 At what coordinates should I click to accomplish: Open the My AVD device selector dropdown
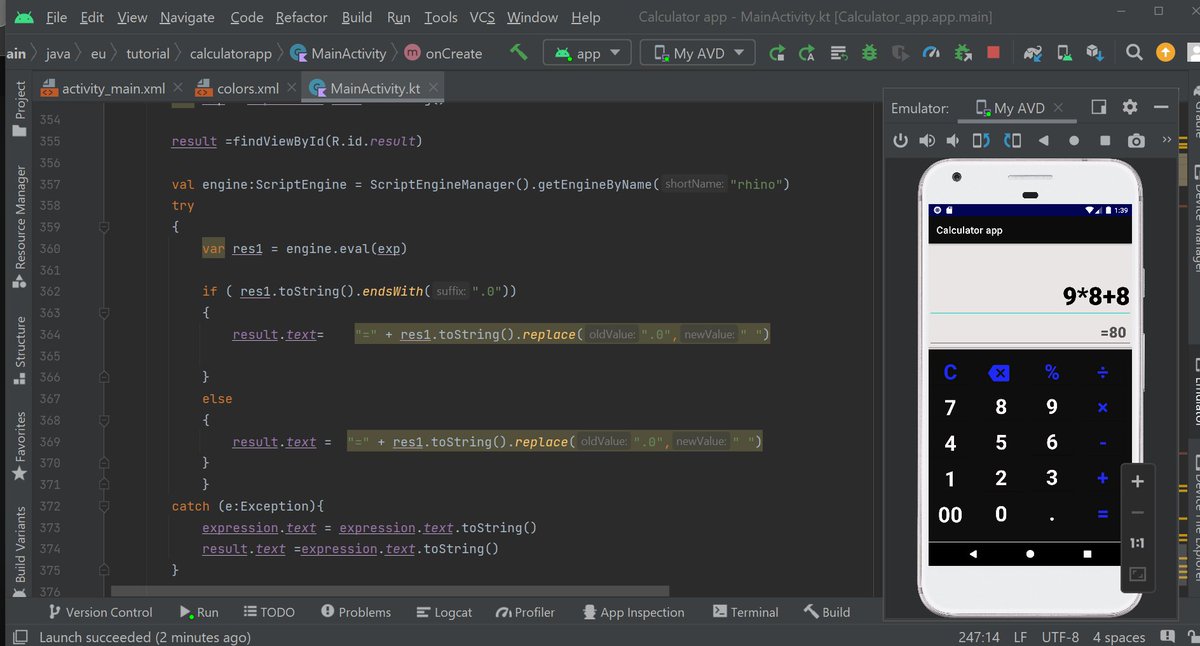point(696,54)
